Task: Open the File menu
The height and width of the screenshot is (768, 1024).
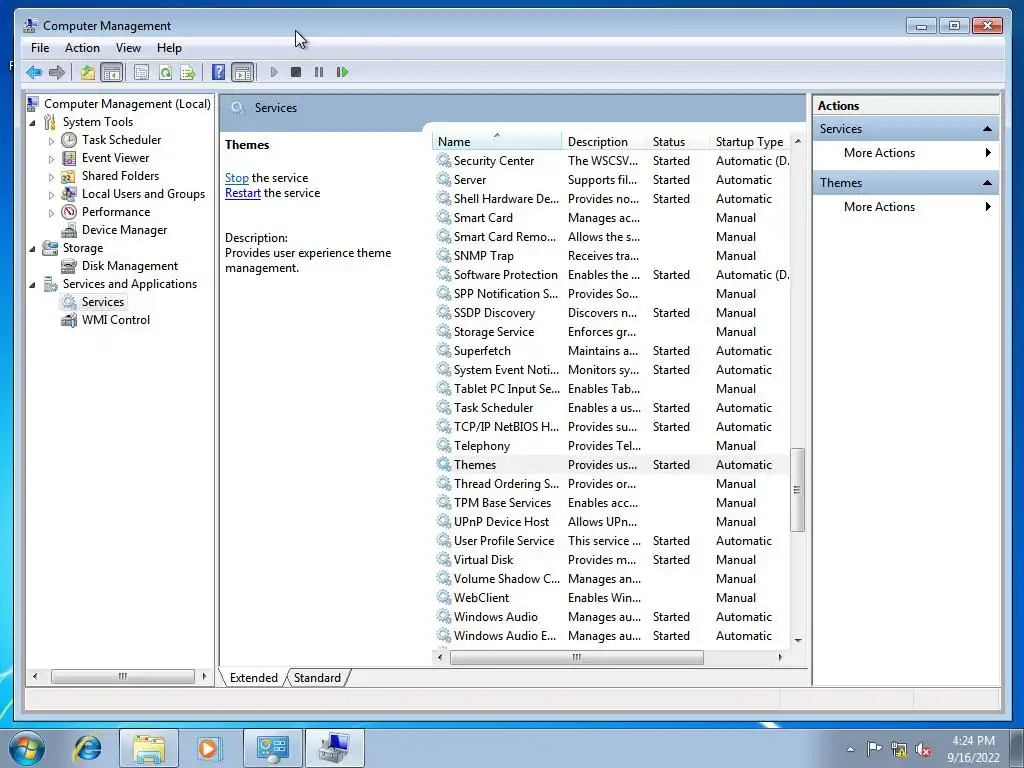Action: [x=40, y=48]
